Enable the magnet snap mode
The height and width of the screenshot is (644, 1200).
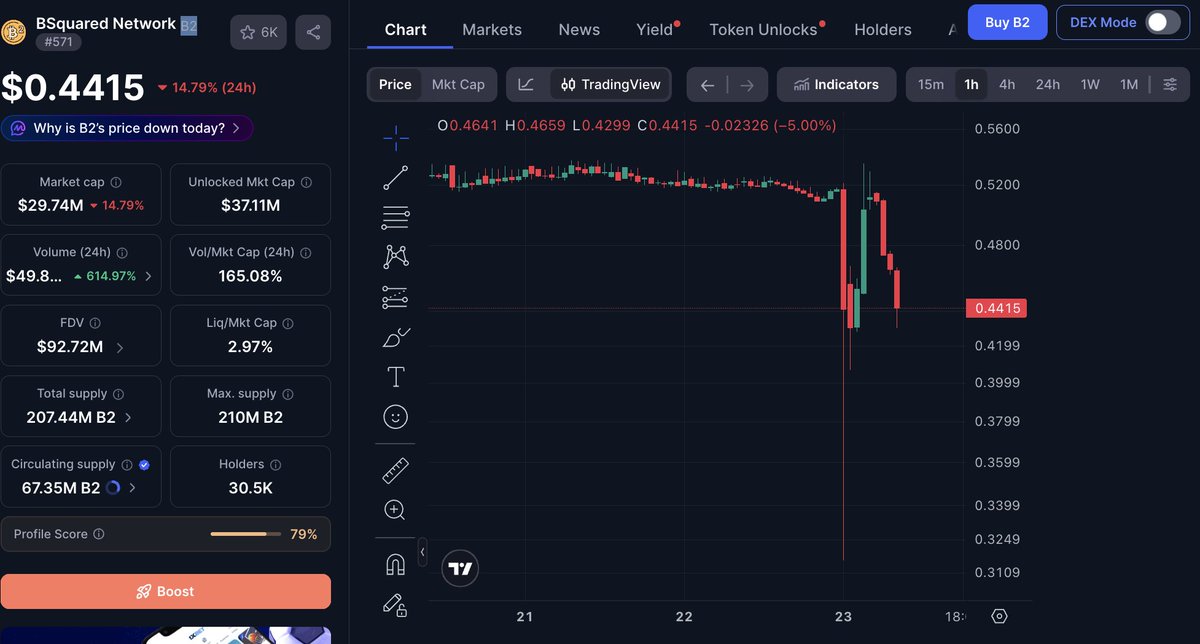pyautogui.click(x=395, y=565)
